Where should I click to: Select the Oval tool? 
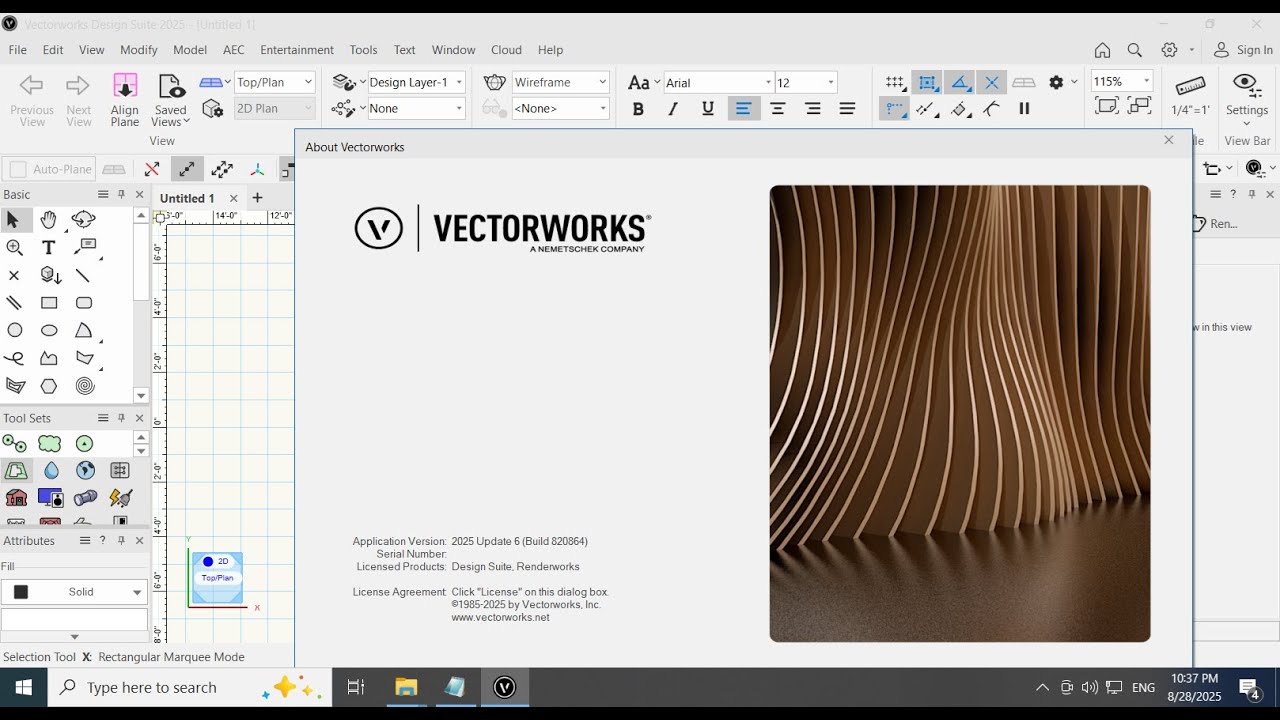point(49,330)
